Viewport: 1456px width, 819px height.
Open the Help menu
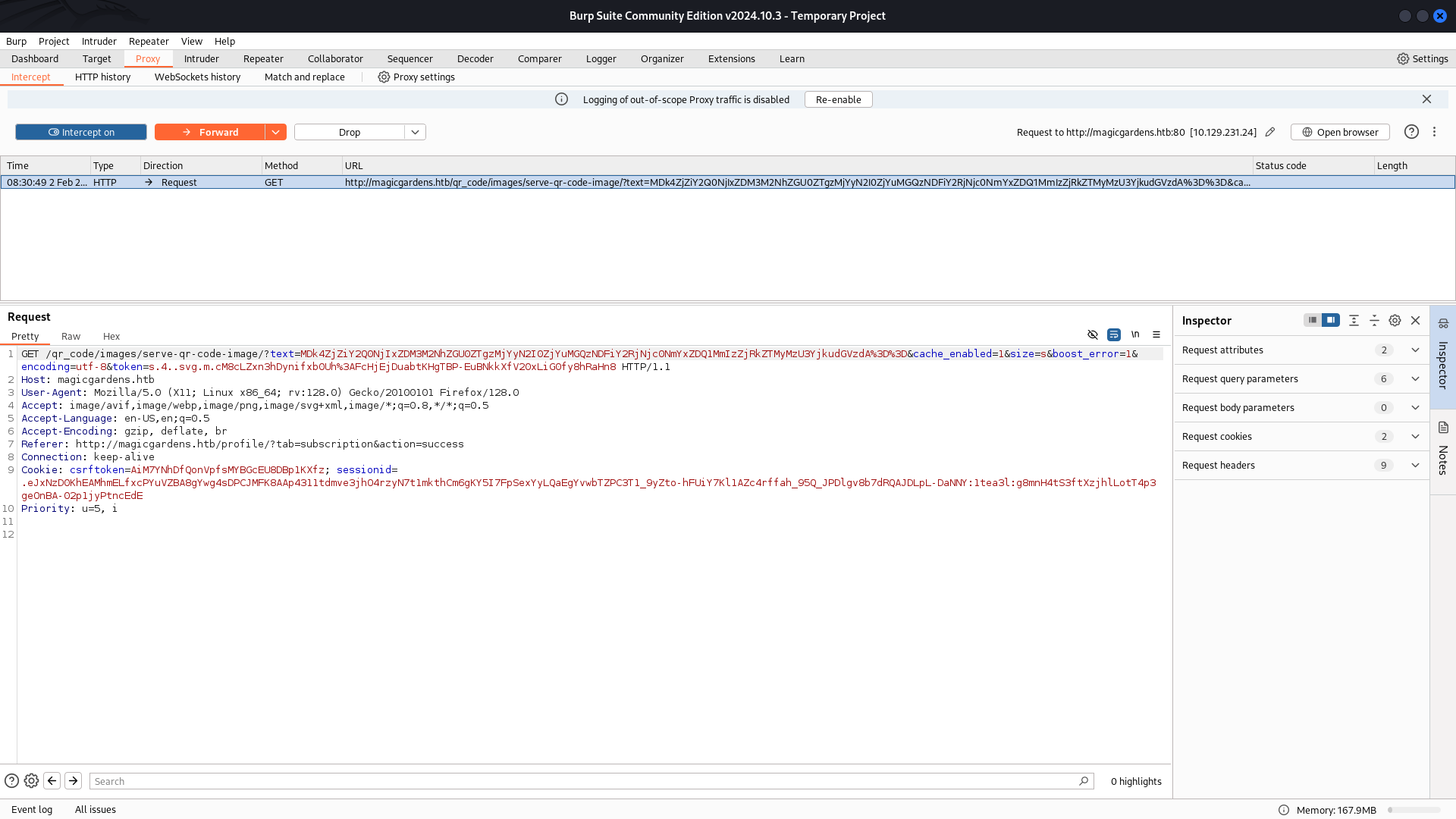pos(224,41)
